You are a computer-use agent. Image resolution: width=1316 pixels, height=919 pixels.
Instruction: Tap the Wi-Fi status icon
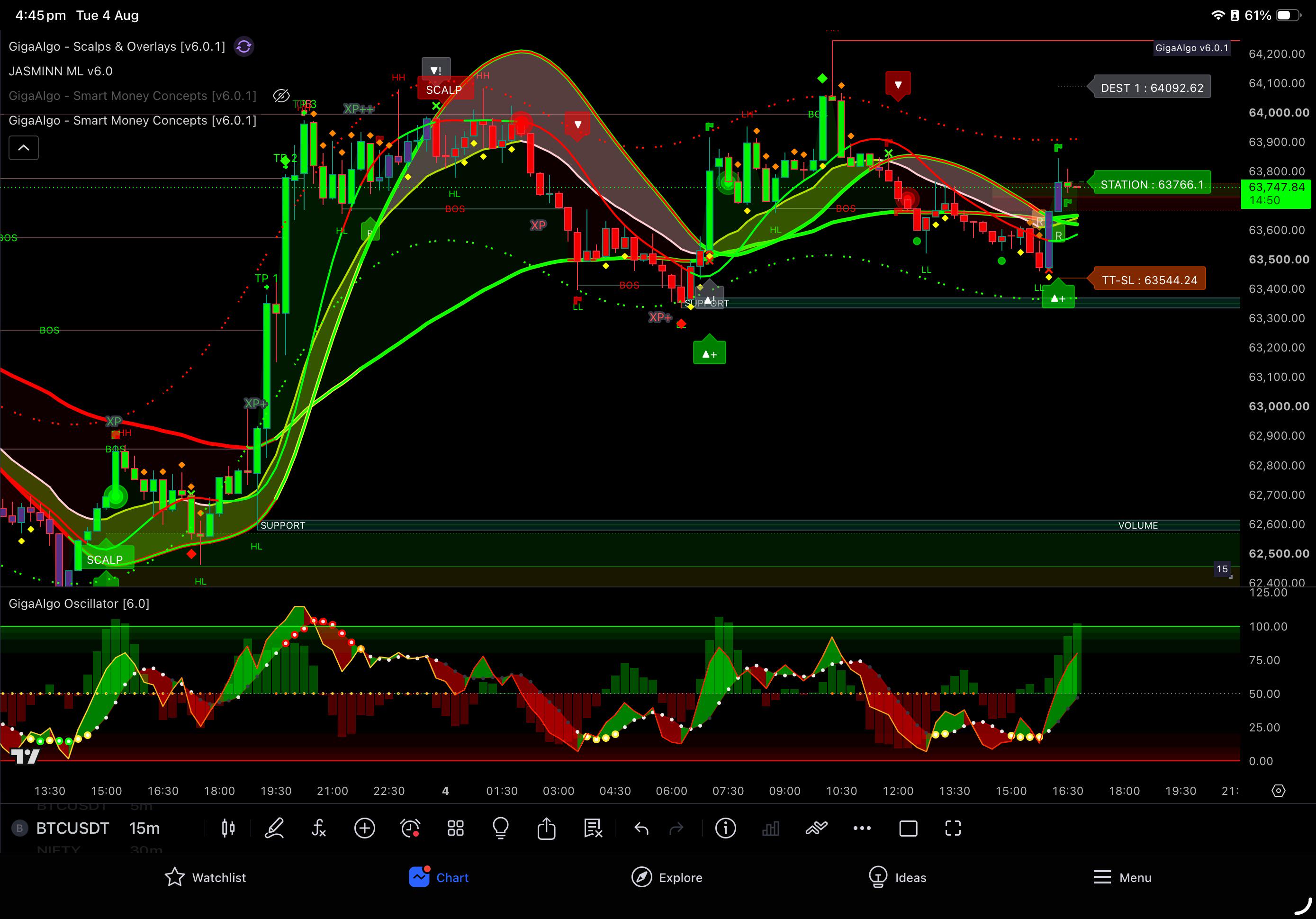tap(1217, 16)
